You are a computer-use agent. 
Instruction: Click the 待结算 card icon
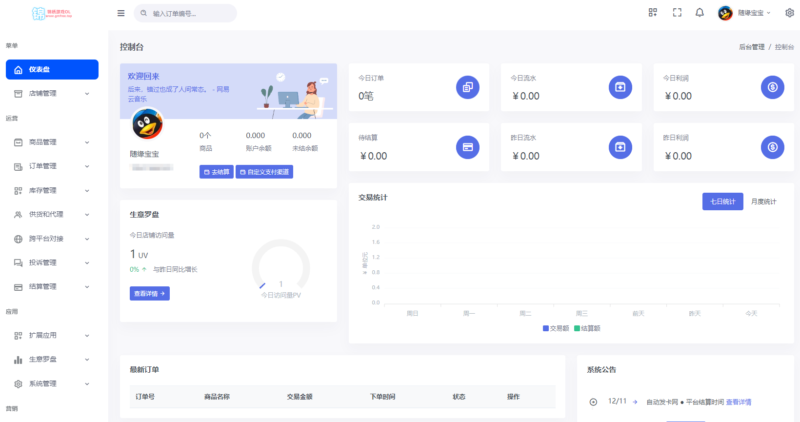pos(467,146)
